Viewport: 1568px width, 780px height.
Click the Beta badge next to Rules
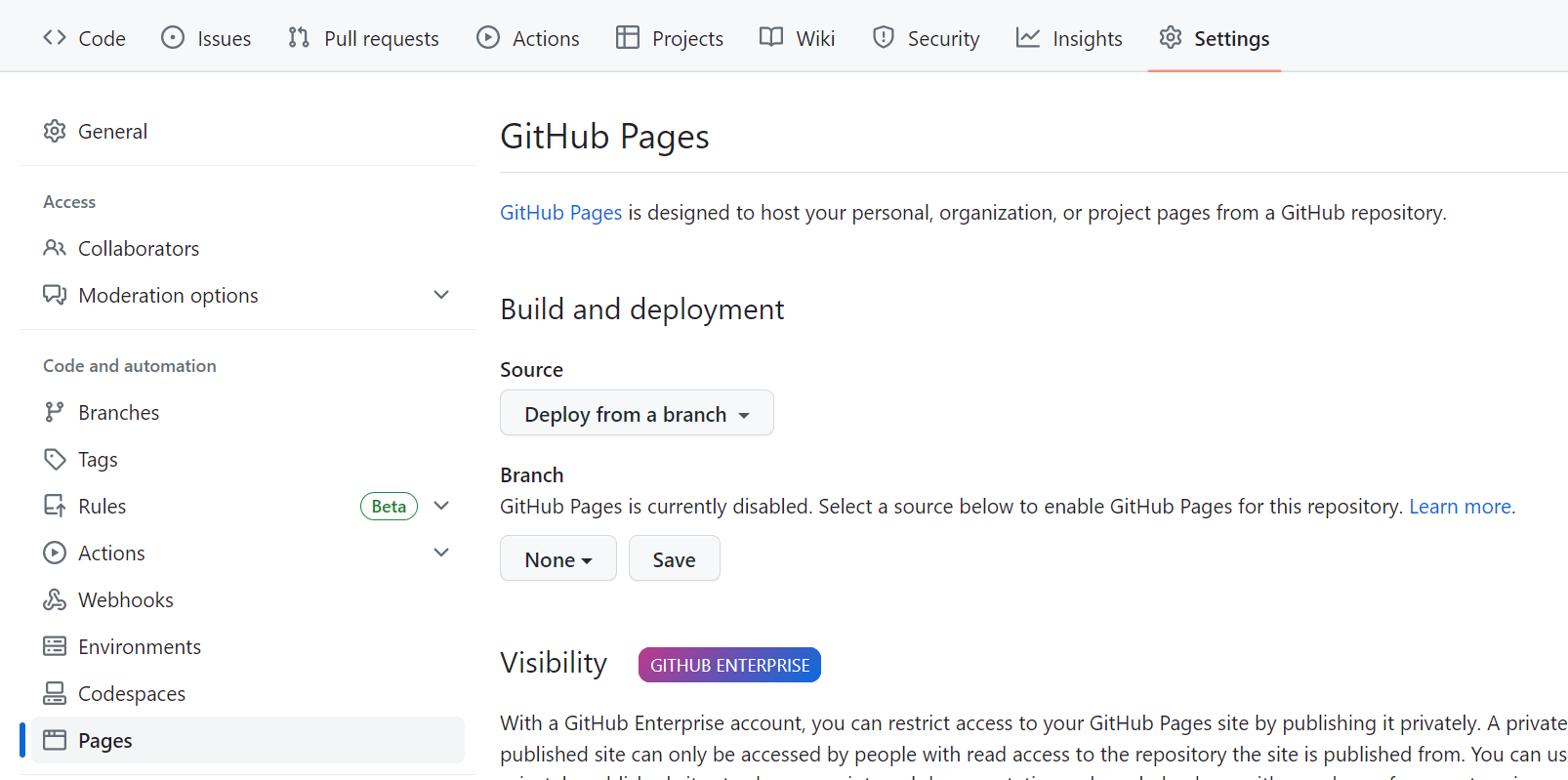(389, 506)
